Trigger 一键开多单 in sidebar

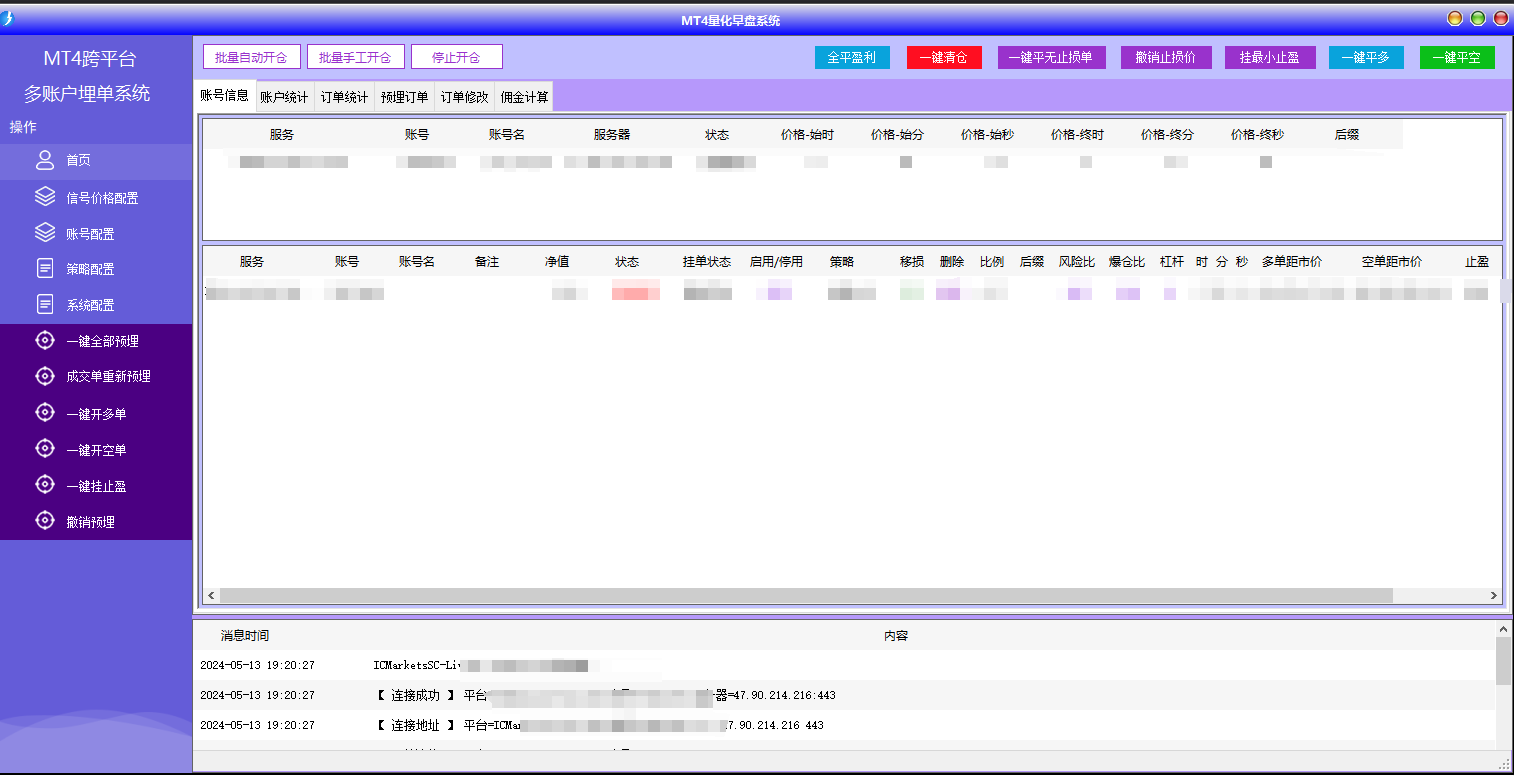pos(96,413)
